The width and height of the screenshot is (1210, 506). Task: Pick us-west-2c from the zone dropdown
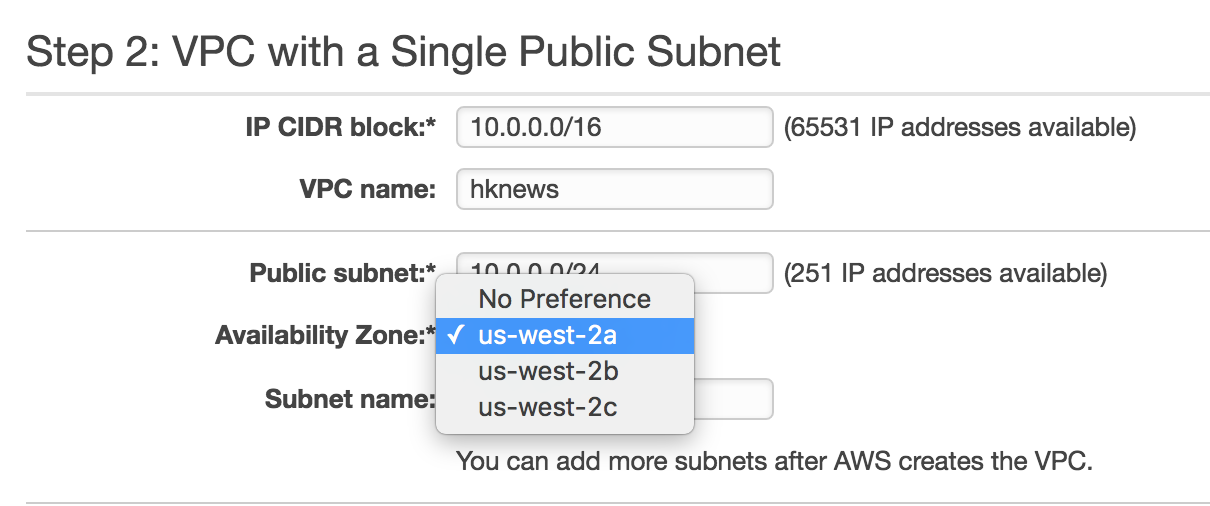point(565,407)
